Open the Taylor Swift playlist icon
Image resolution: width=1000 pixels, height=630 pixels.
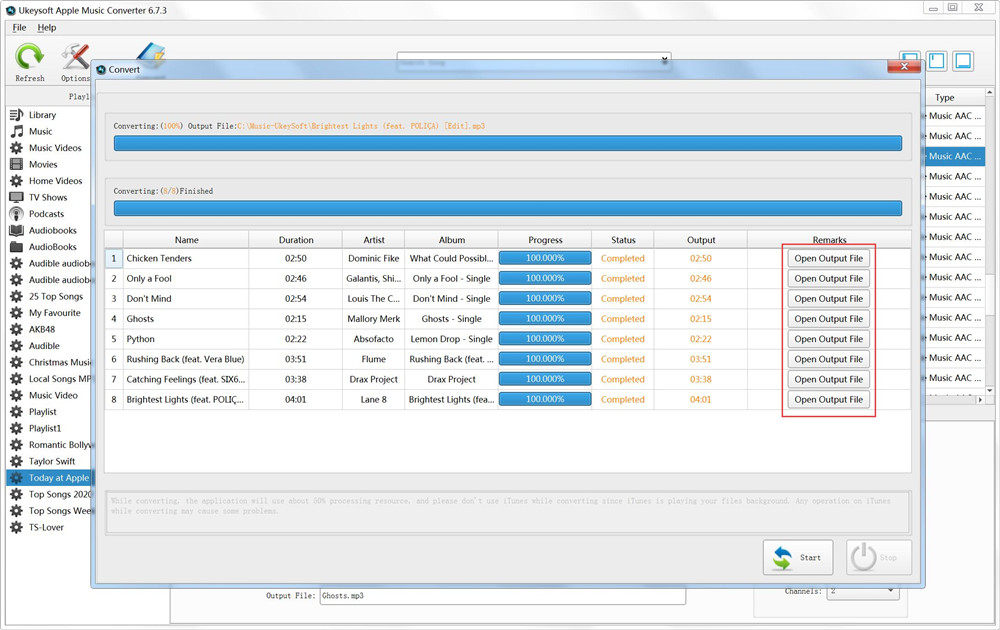pyautogui.click(x=17, y=462)
